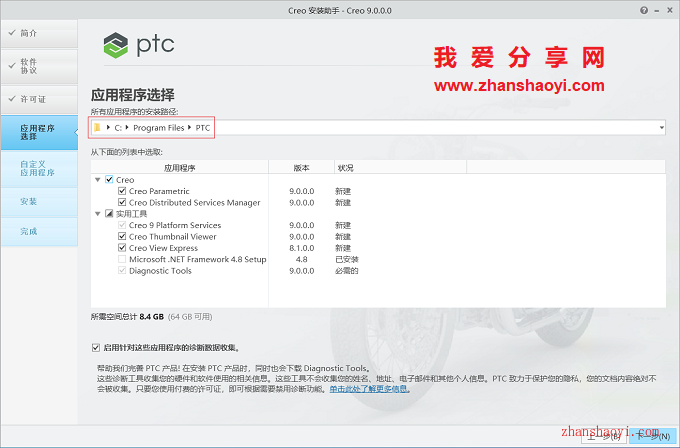
Task: Disable diagnostic data collection checkbox
Action: click(x=96, y=347)
